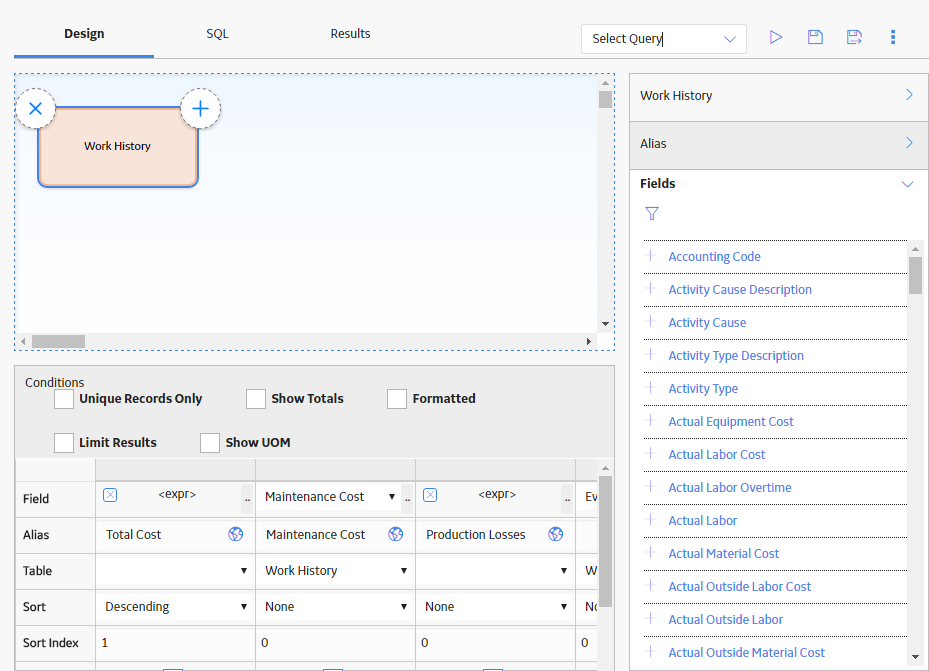Select the Work History node on canvas
Screen dimensions: 929x671
click(117, 147)
